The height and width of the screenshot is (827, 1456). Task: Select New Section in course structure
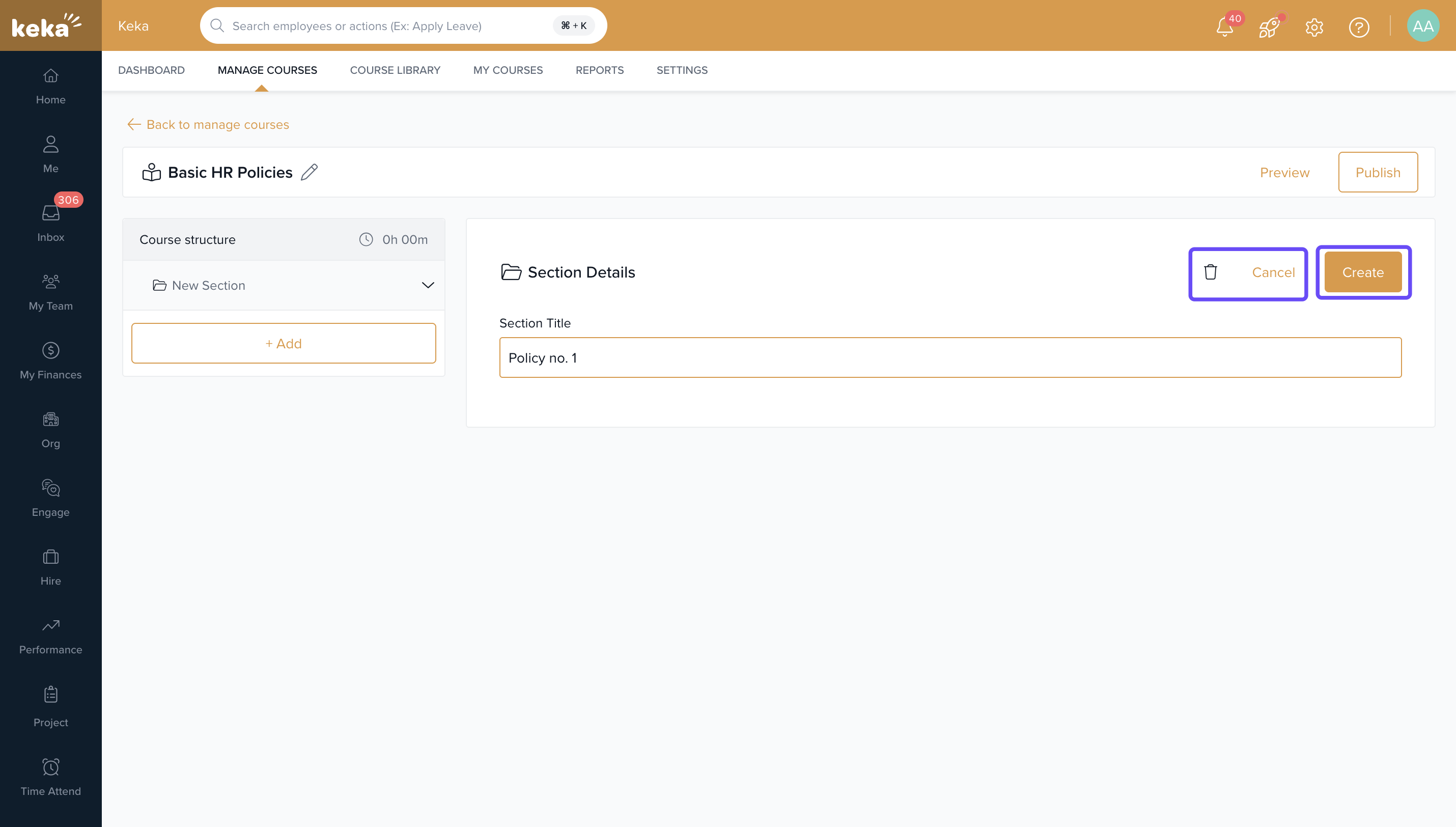click(208, 285)
